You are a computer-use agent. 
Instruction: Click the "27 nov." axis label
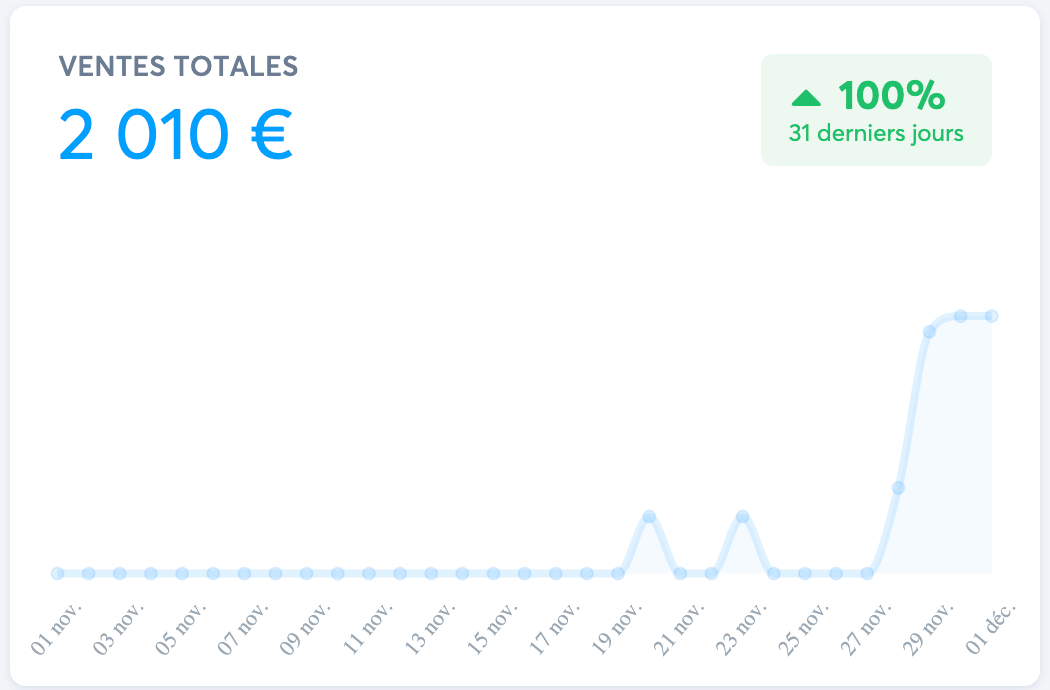coord(866,628)
